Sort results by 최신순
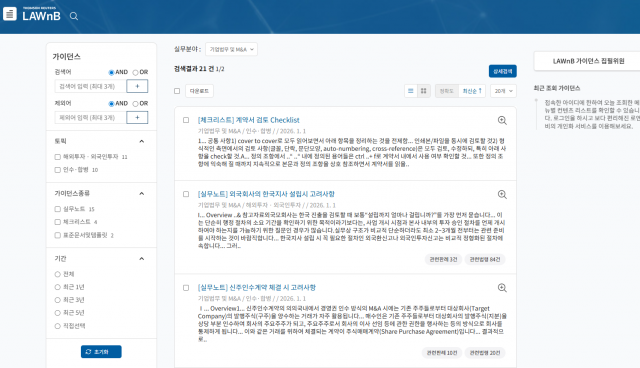 point(472,91)
